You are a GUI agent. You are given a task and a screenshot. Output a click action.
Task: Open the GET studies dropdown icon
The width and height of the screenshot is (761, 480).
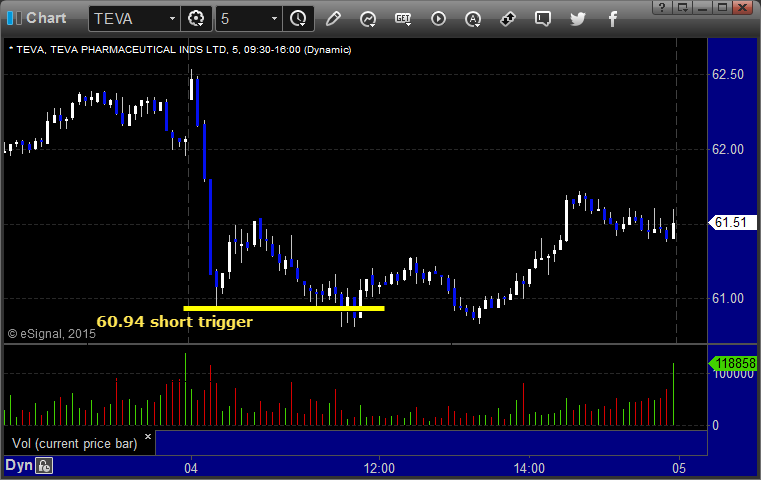click(x=403, y=19)
